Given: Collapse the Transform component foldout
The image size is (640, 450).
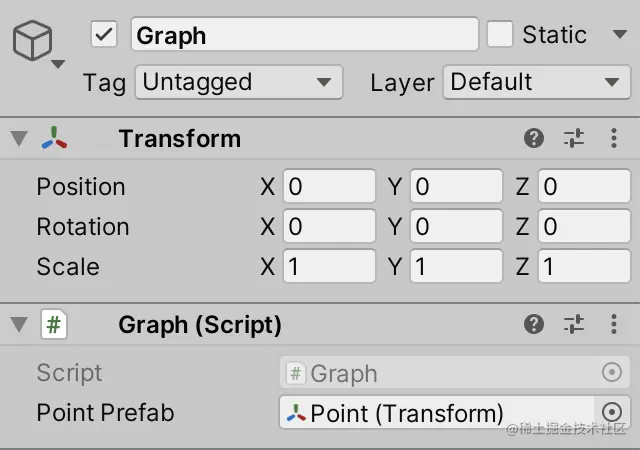Looking at the screenshot, I should (19, 138).
